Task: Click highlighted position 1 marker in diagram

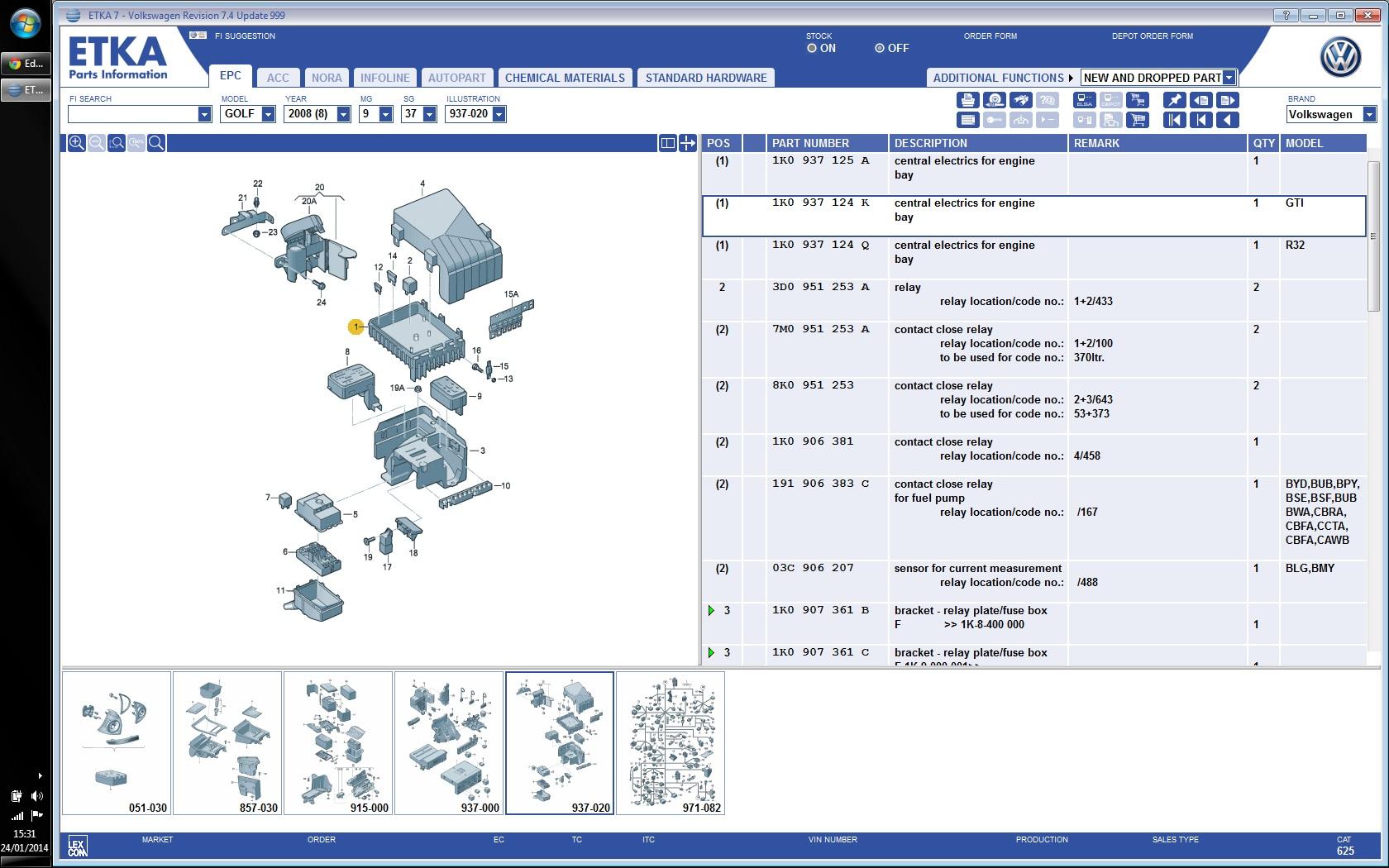Action: point(356,327)
